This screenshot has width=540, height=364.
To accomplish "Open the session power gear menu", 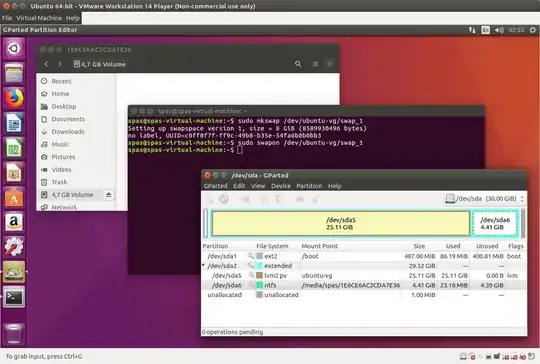I will 532,30.
